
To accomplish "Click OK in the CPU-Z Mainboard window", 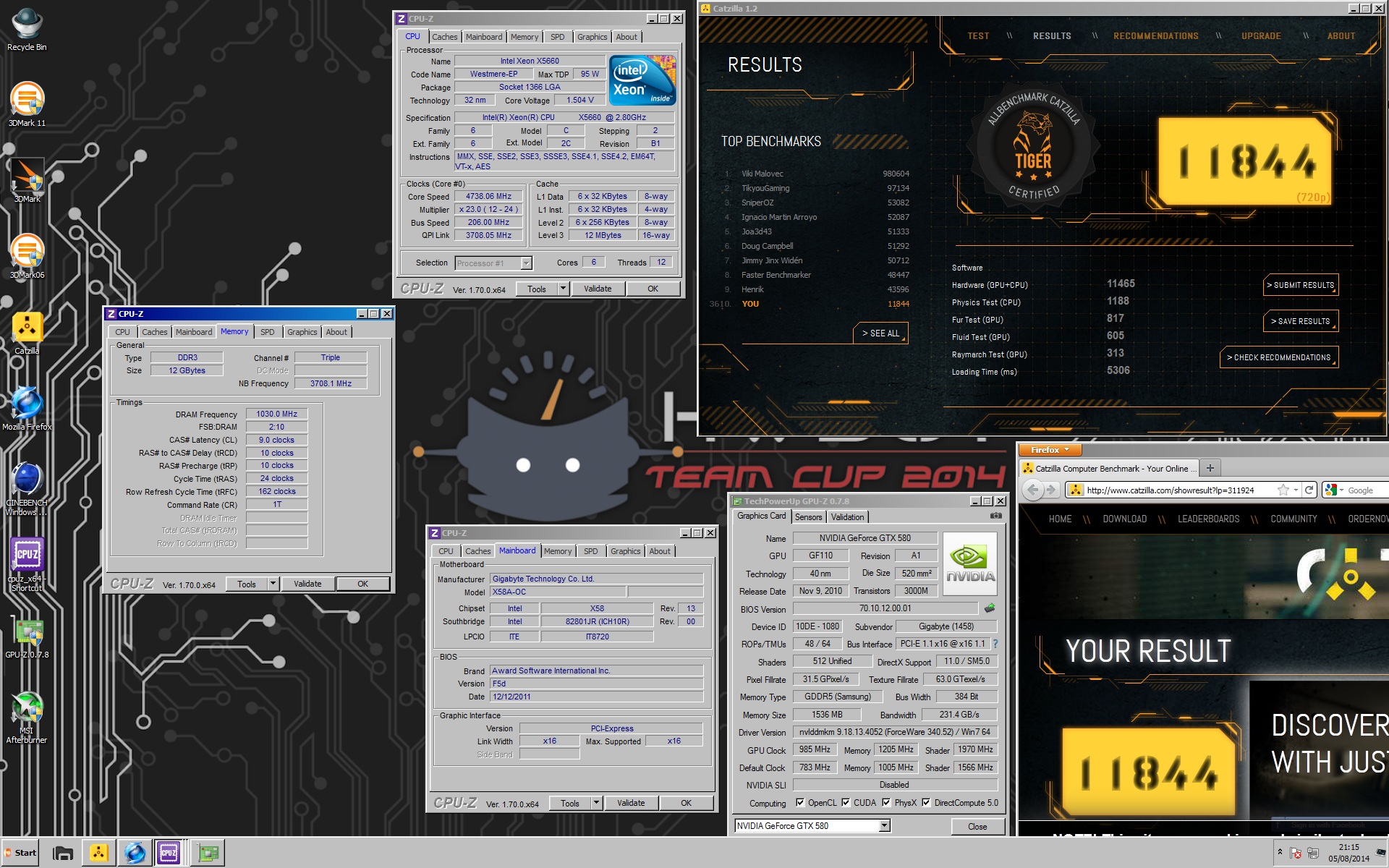I will click(x=686, y=803).
